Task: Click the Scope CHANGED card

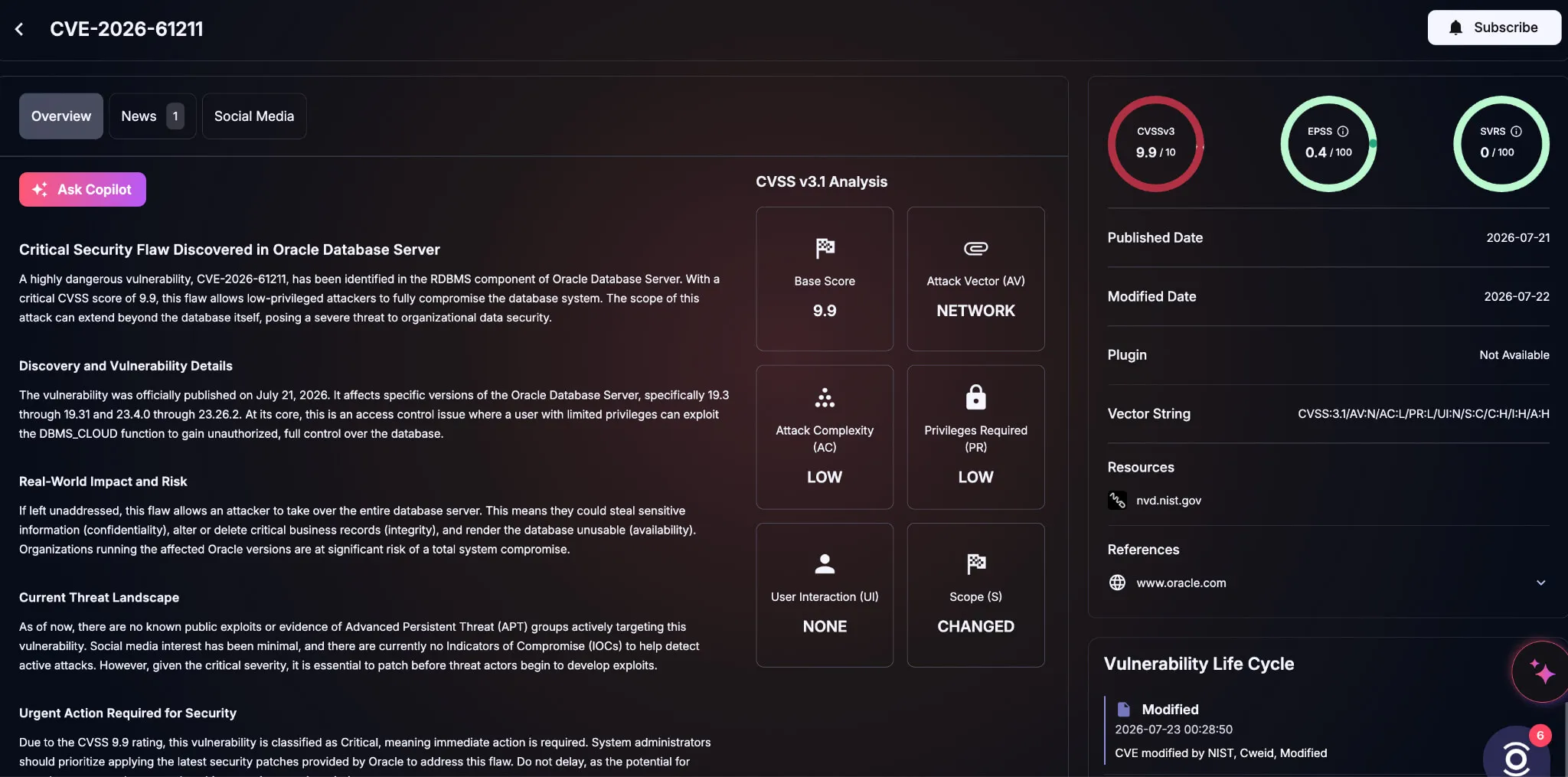Action: point(975,595)
